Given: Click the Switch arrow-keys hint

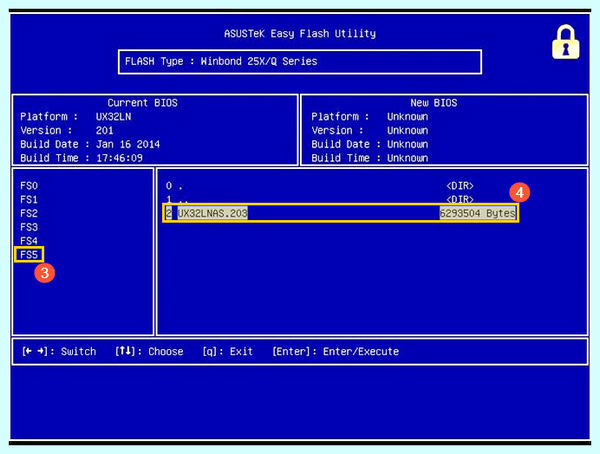Looking at the screenshot, I should click(59, 351).
